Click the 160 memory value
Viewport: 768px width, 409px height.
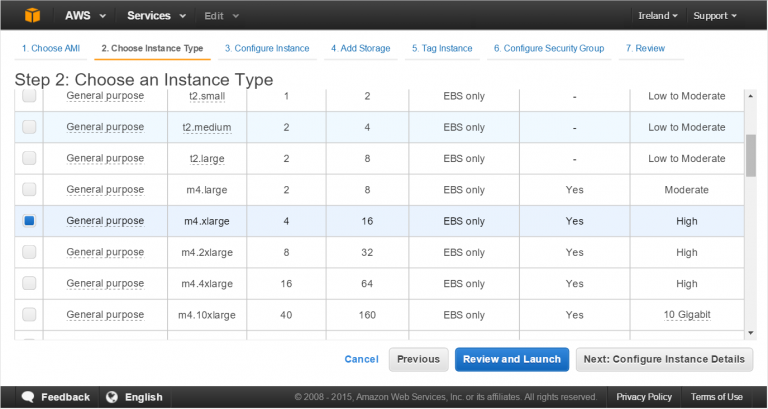(367, 315)
